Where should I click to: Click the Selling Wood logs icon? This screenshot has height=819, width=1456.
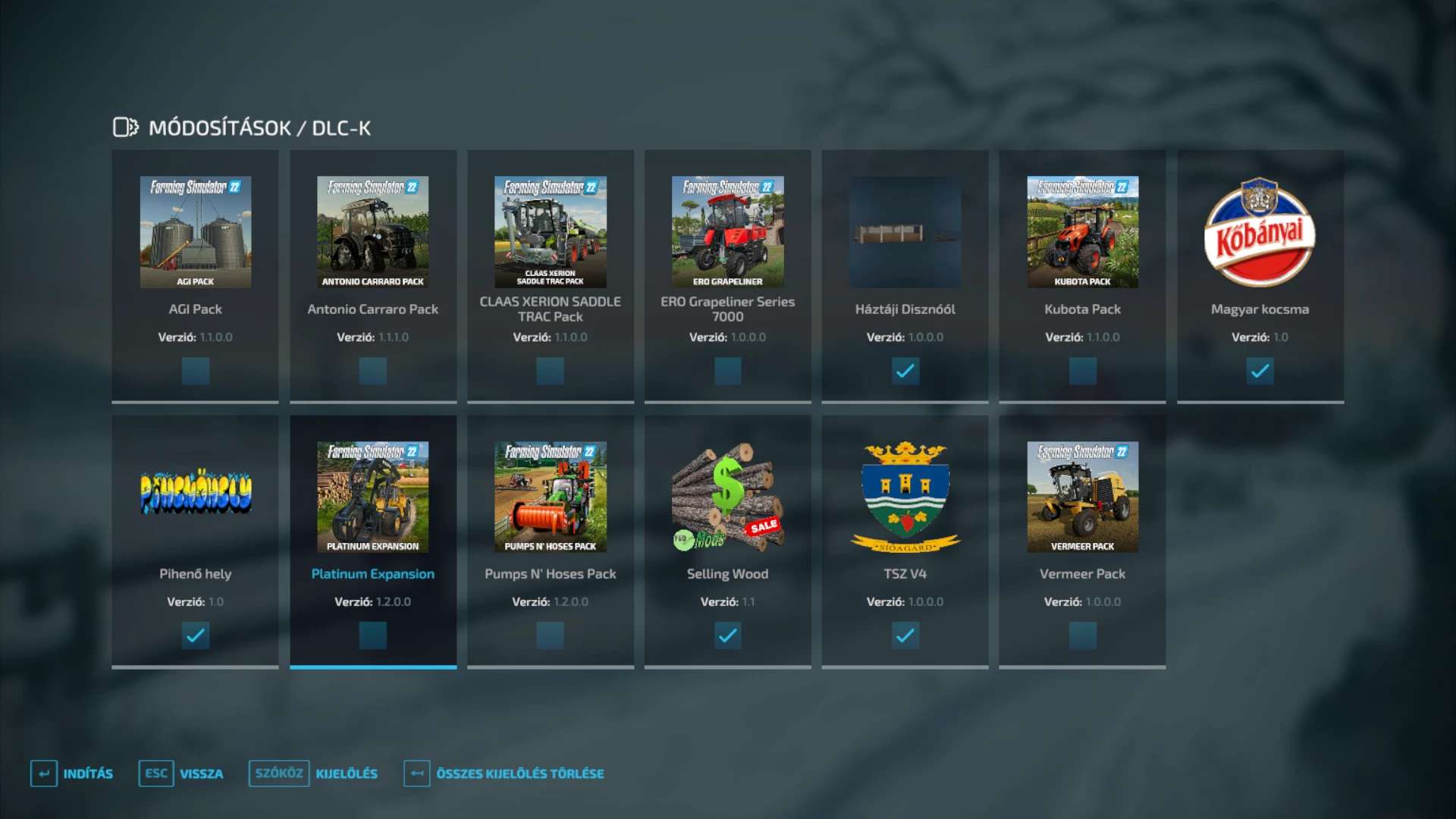tap(727, 497)
